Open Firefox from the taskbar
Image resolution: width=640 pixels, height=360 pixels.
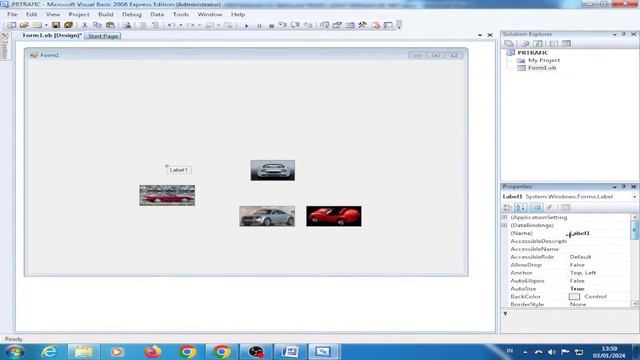point(153,351)
